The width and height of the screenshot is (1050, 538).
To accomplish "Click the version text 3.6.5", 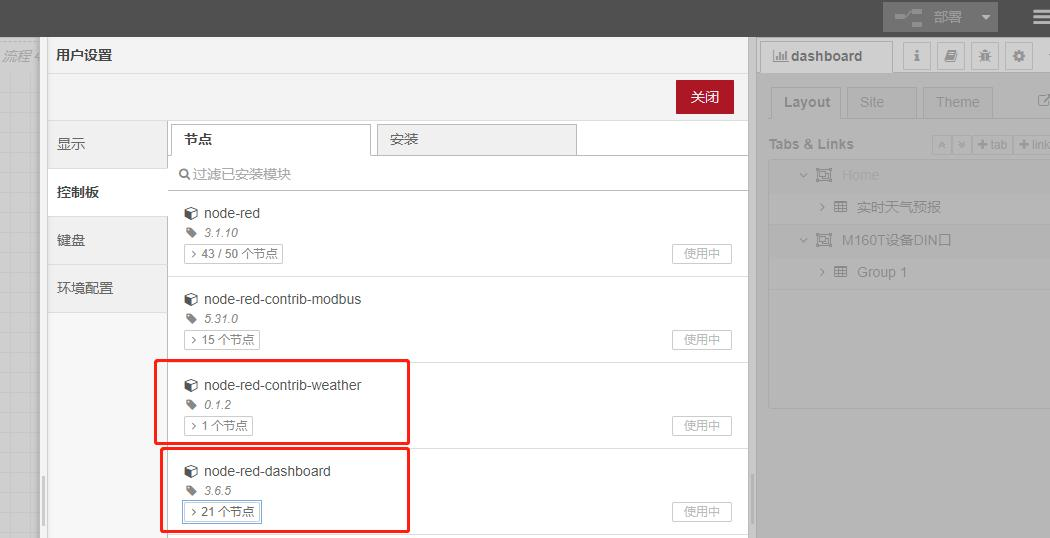I will click(x=218, y=490).
